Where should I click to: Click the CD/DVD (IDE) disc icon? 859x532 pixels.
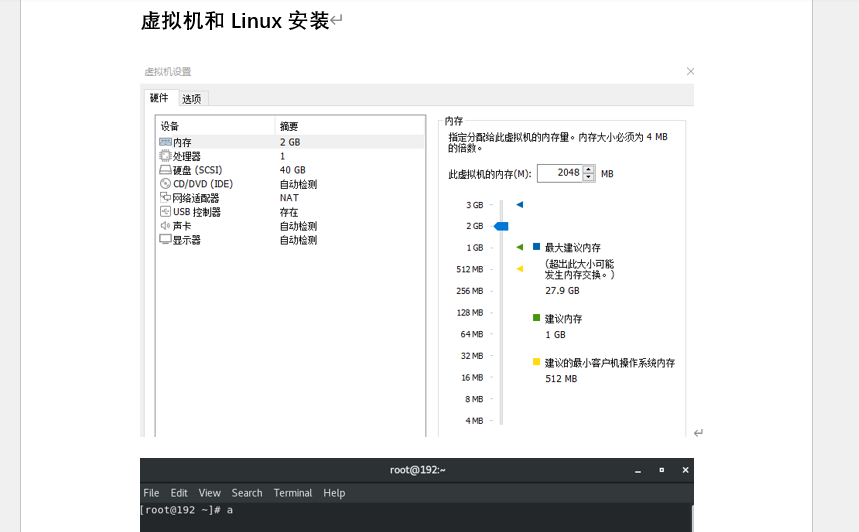(165, 184)
